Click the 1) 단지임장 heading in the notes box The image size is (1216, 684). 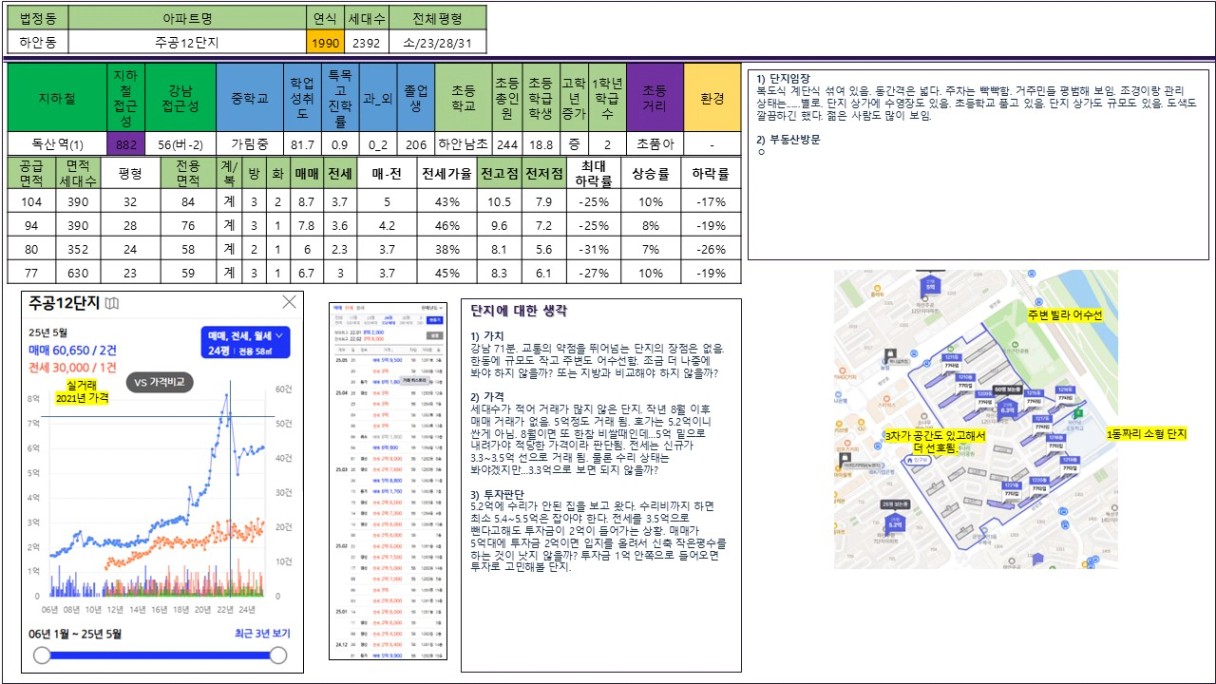tap(783, 78)
